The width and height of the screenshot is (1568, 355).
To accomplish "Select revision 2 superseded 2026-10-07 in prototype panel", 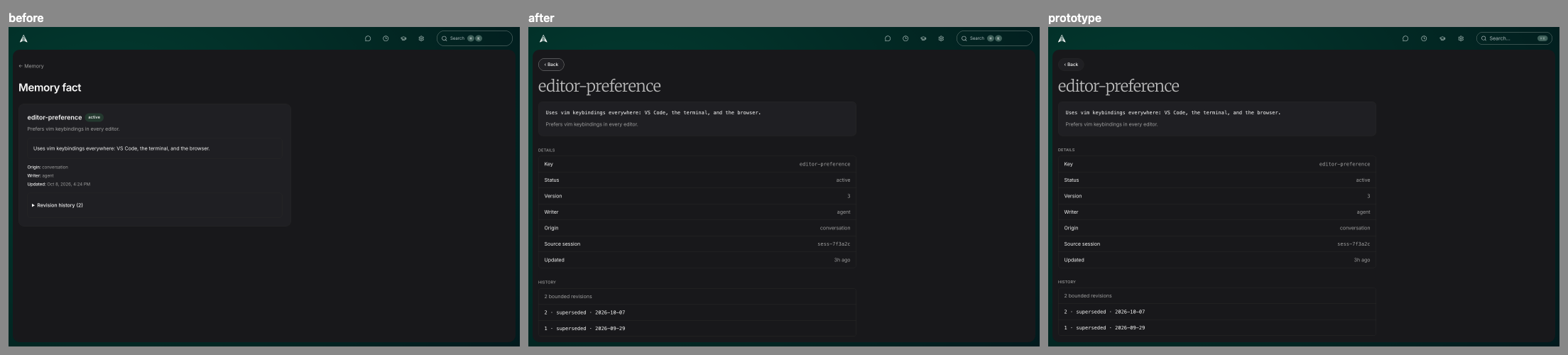I will click(x=1217, y=312).
